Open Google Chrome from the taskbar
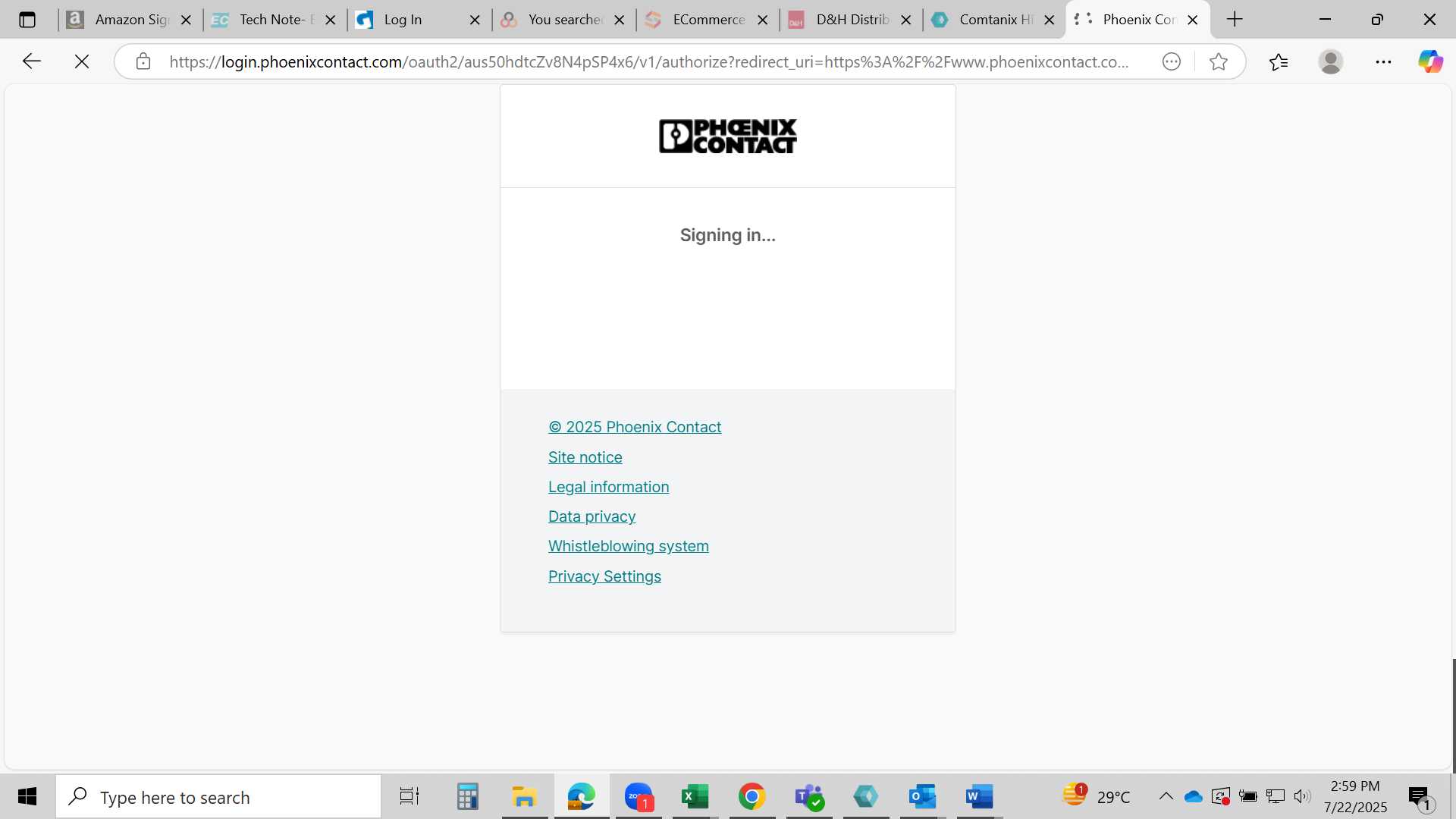The height and width of the screenshot is (819, 1456). pyautogui.click(x=752, y=796)
